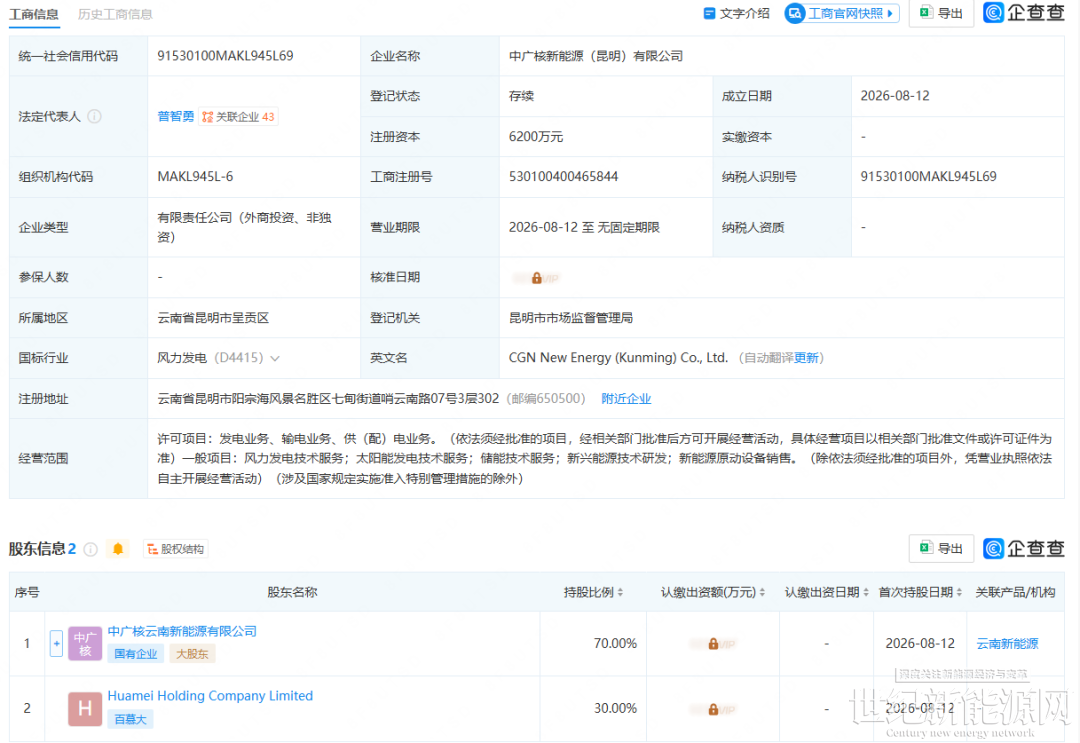Open 中广核云南新能源有限公司 link
Viewport: 1080px width, 743px height.
pos(182,631)
